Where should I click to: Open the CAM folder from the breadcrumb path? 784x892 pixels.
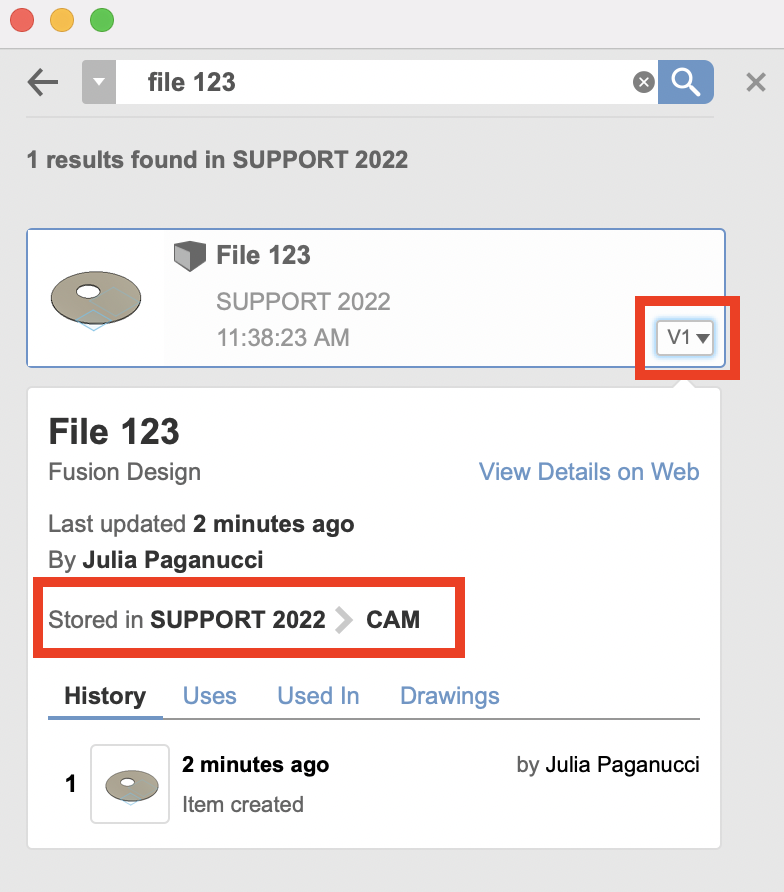(393, 619)
